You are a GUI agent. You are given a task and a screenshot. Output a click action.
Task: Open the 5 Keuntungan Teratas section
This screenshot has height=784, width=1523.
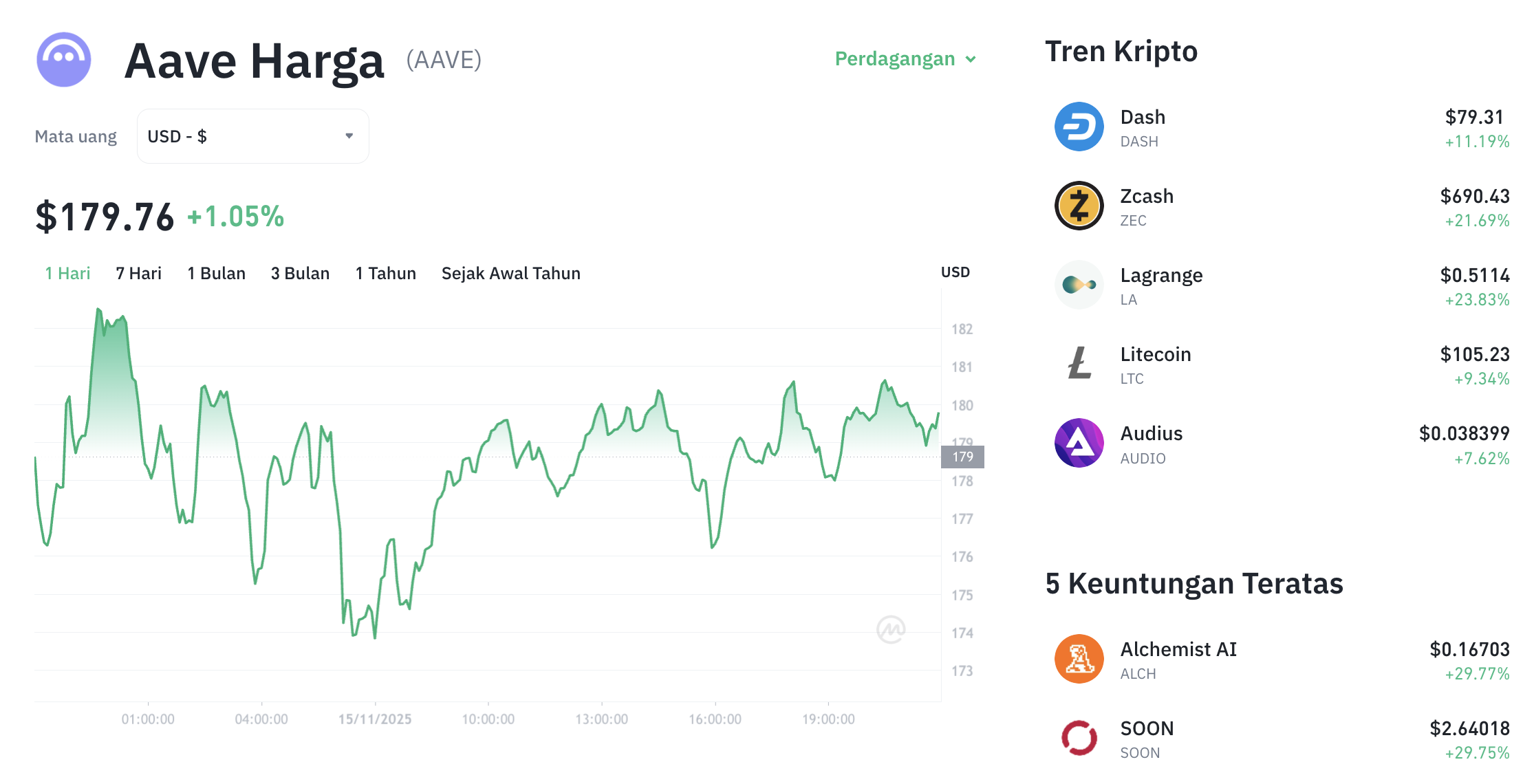1193,583
